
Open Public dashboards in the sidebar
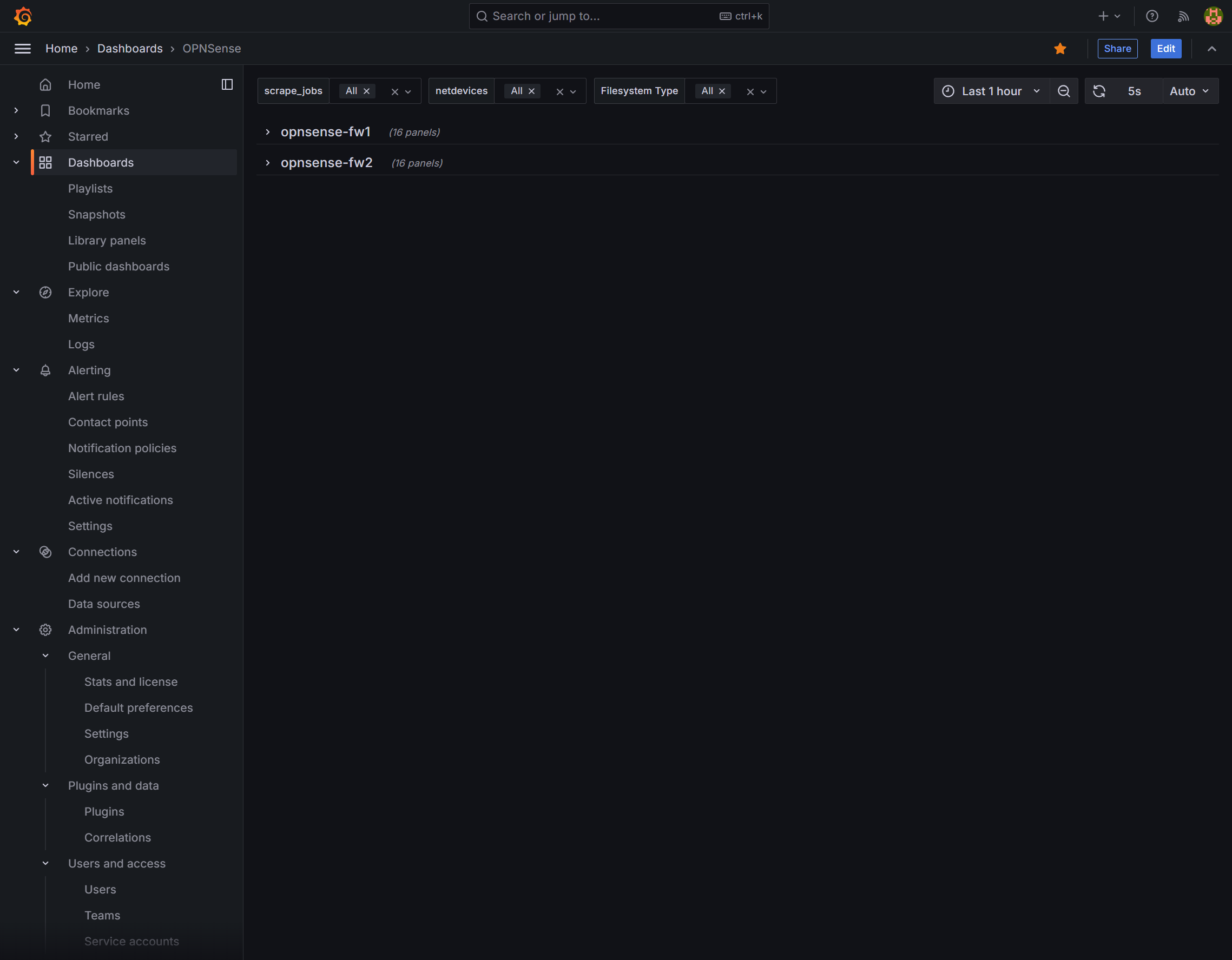coord(118,266)
